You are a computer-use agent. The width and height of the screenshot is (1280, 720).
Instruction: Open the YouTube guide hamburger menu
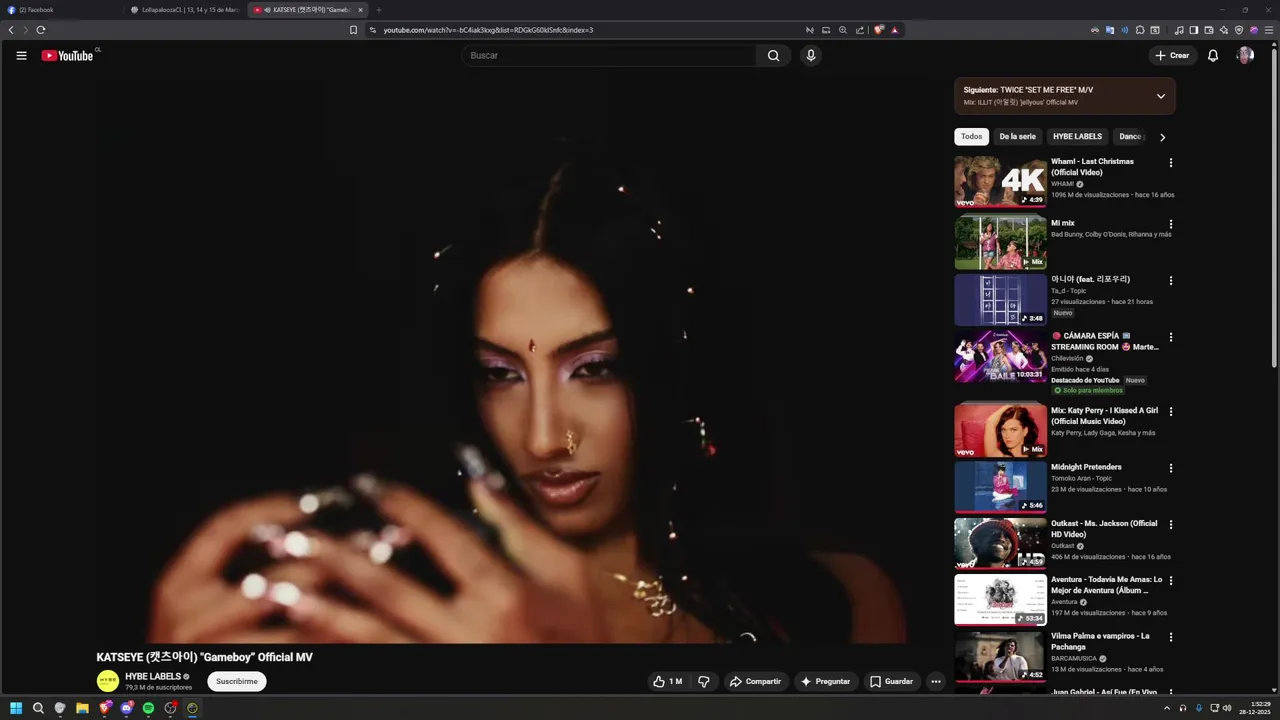21,56
